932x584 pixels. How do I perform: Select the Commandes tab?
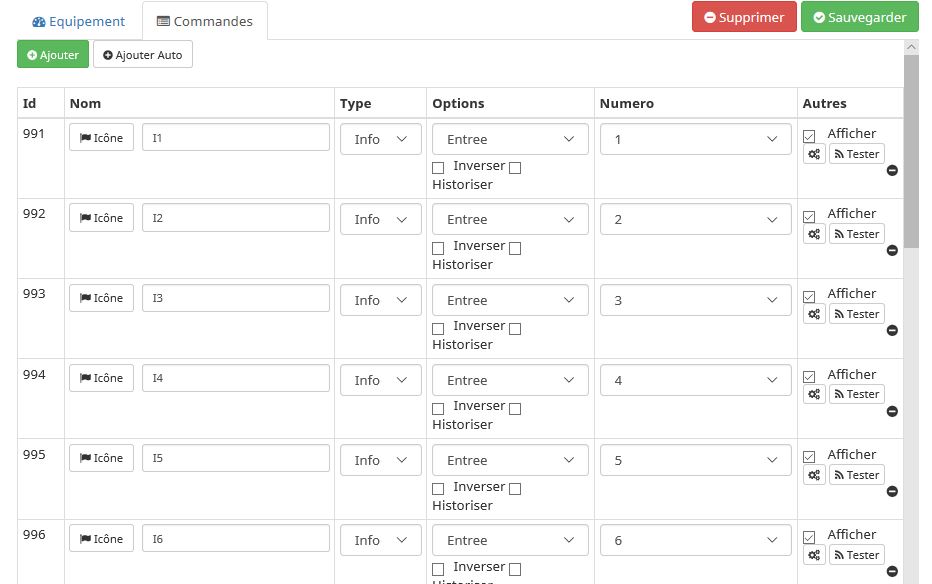point(205,21)
